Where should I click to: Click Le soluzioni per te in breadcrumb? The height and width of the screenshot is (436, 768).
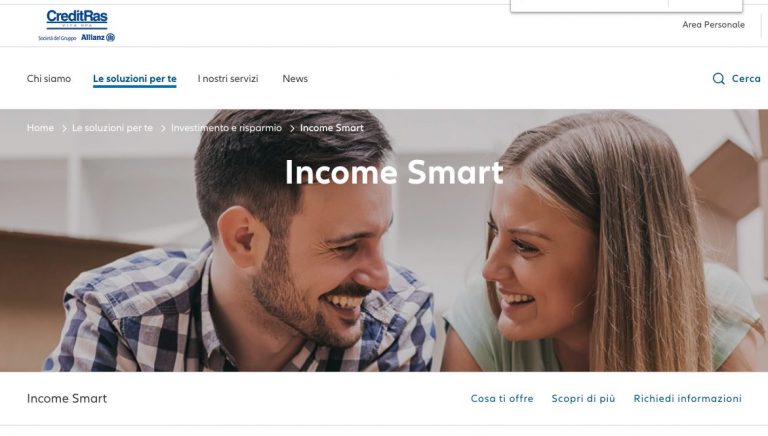(x=113, y=128)
